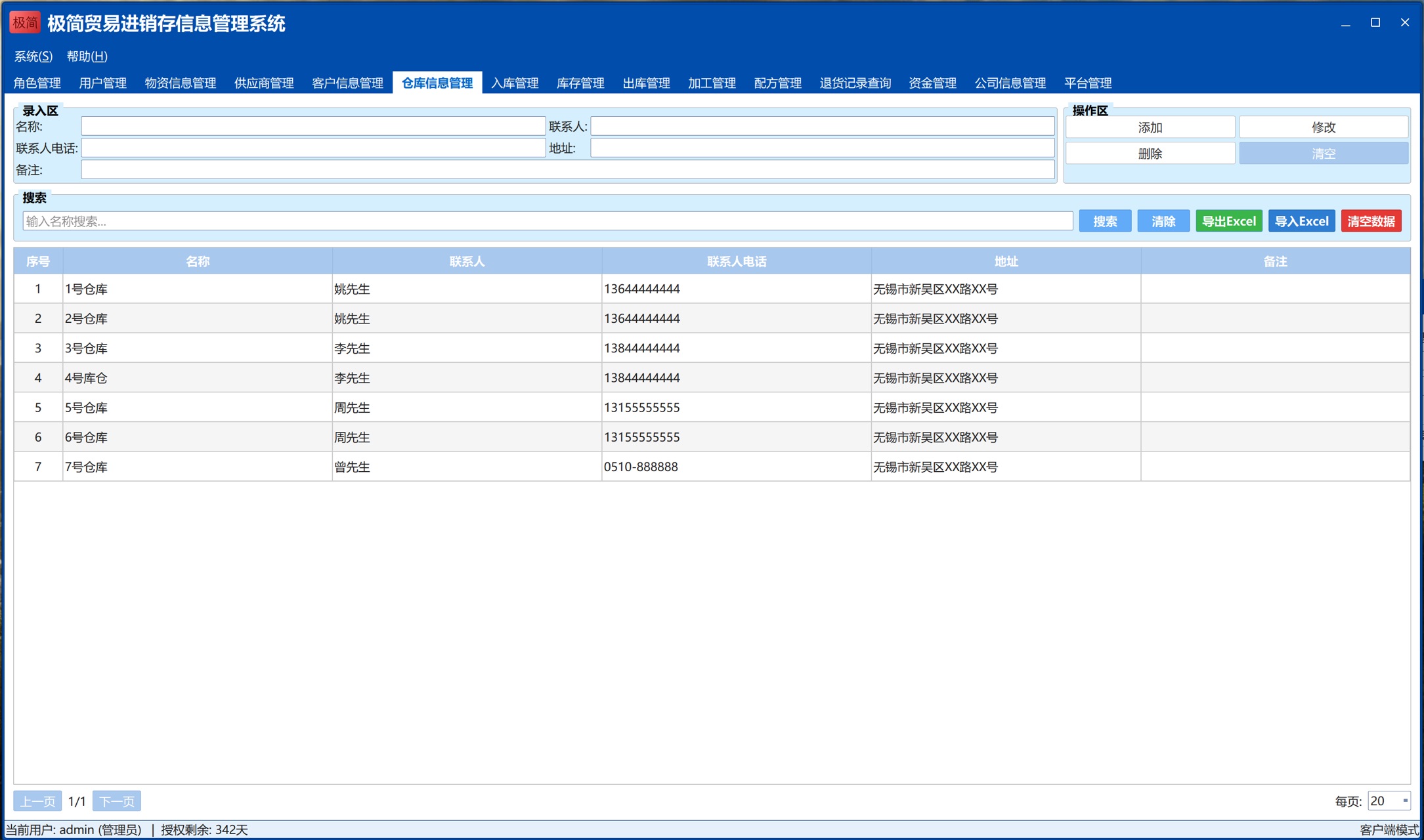This screenshot has height=840, width=1424.
Task: Focus the 联系人 input field
Action: tap(823, 126)
